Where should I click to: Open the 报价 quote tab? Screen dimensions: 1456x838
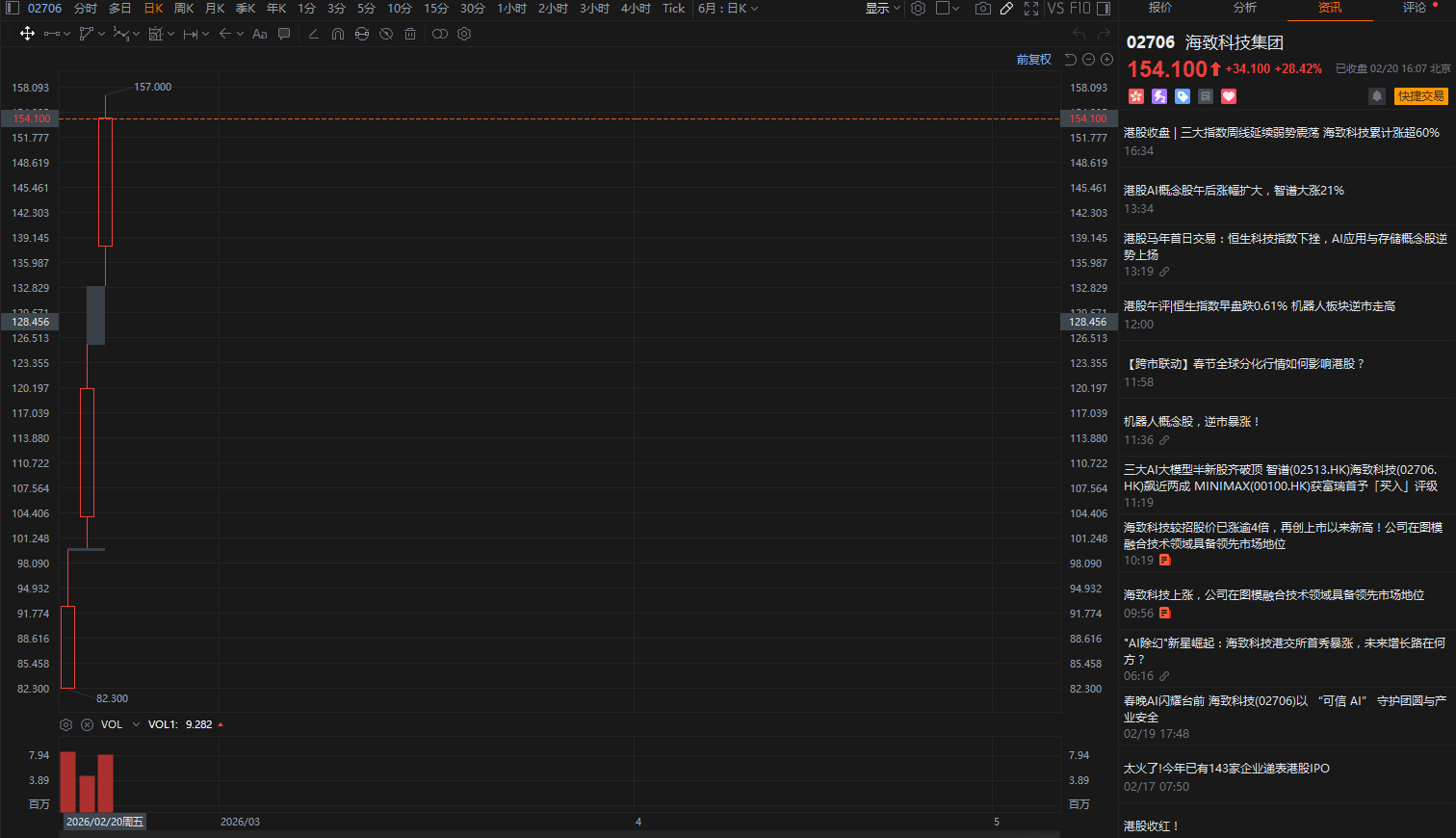(x=1160, y=8)
